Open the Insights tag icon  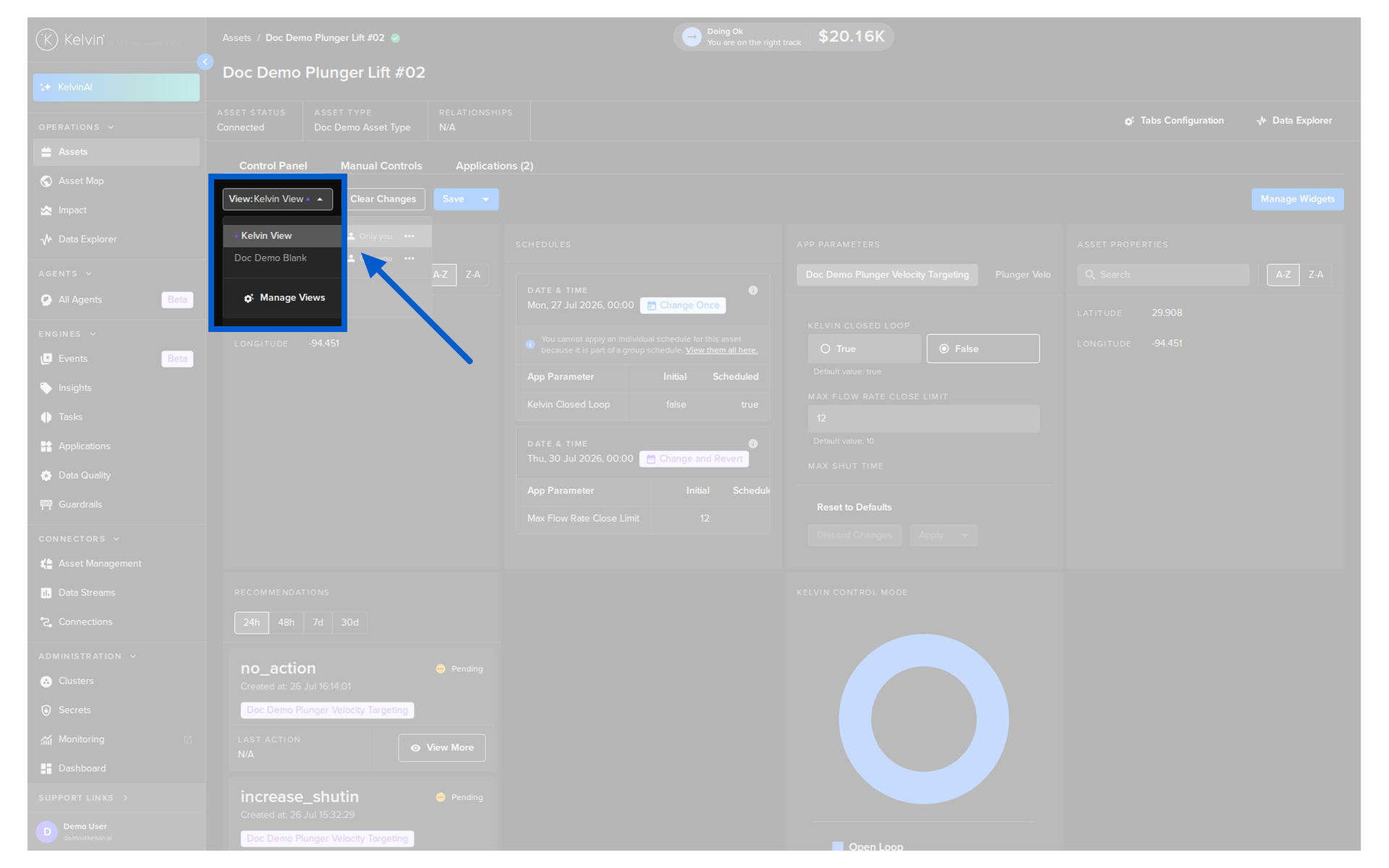[46, 388]
